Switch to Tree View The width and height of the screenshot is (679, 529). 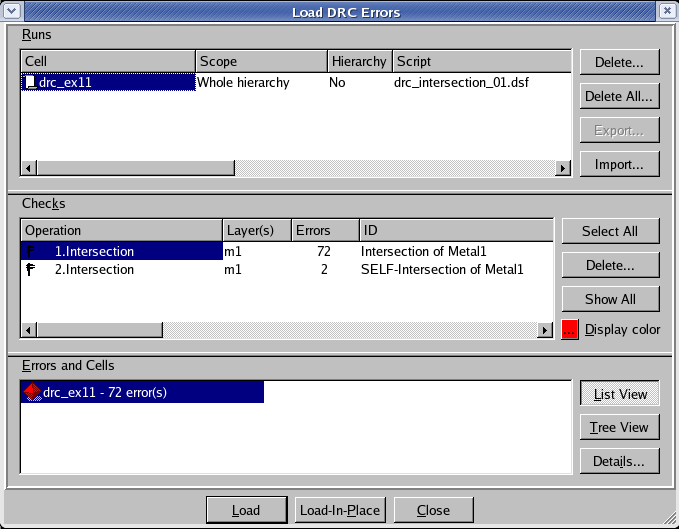tap(620, 427)
